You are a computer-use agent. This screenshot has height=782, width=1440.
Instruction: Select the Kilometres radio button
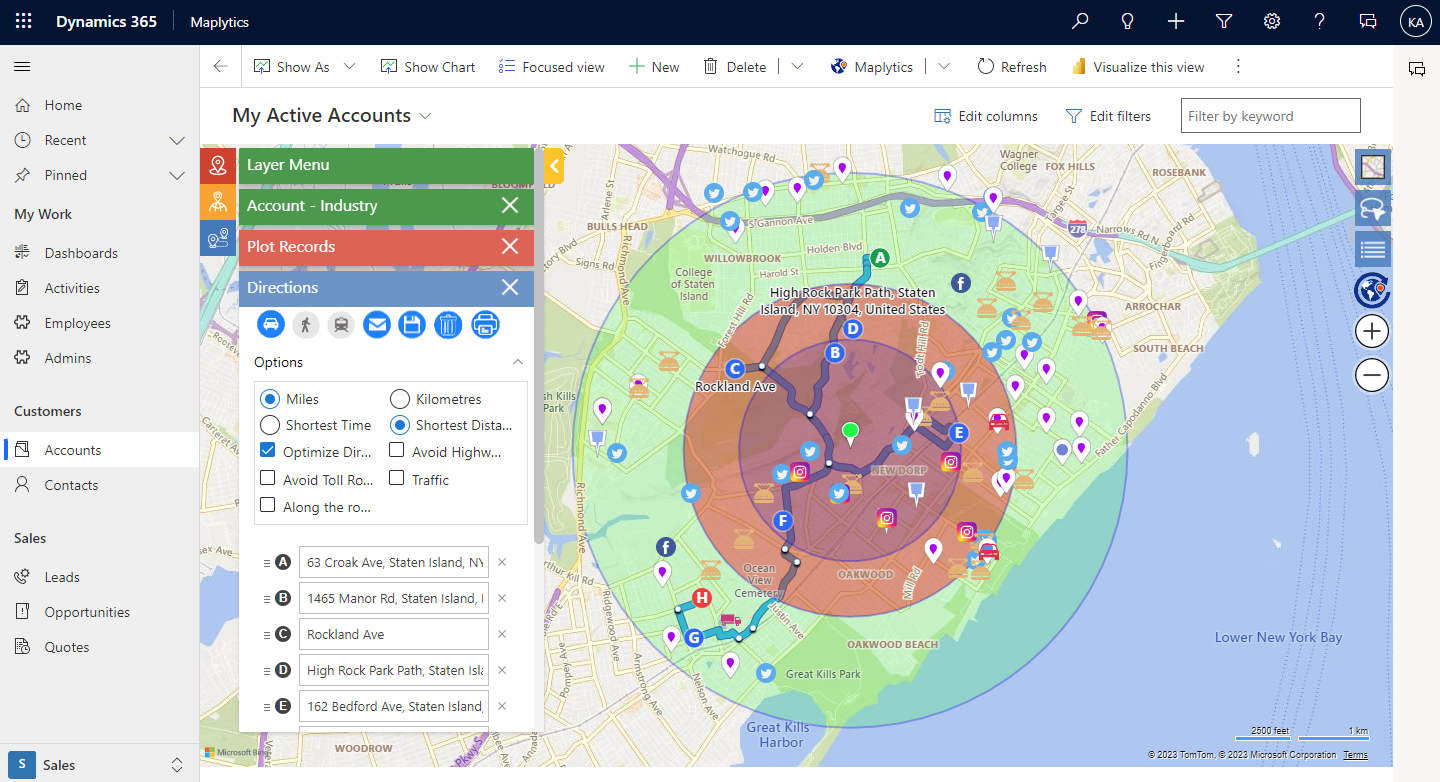(400, 399)
